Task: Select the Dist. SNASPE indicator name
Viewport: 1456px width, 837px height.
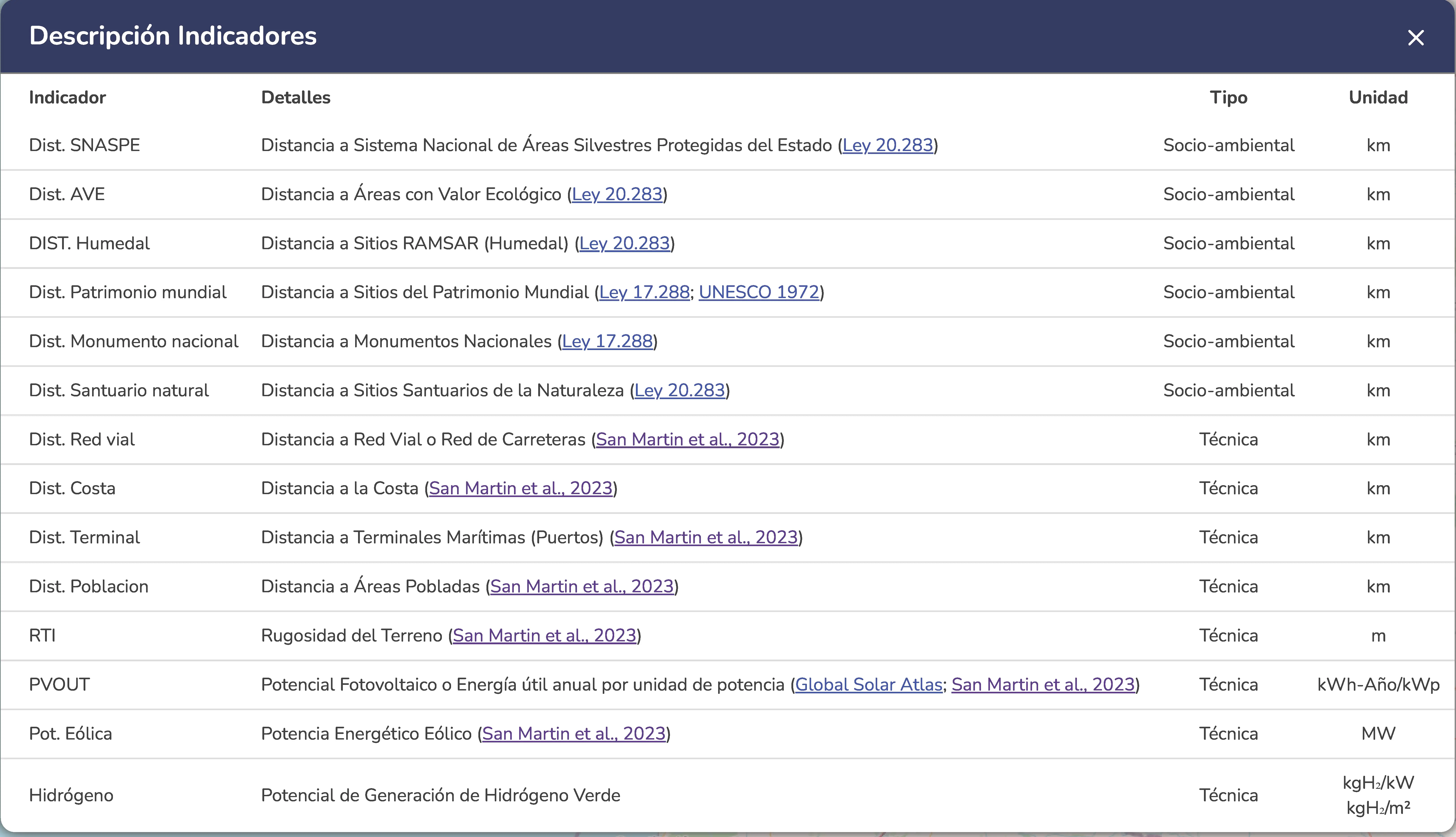Action: tap(84, 145)
